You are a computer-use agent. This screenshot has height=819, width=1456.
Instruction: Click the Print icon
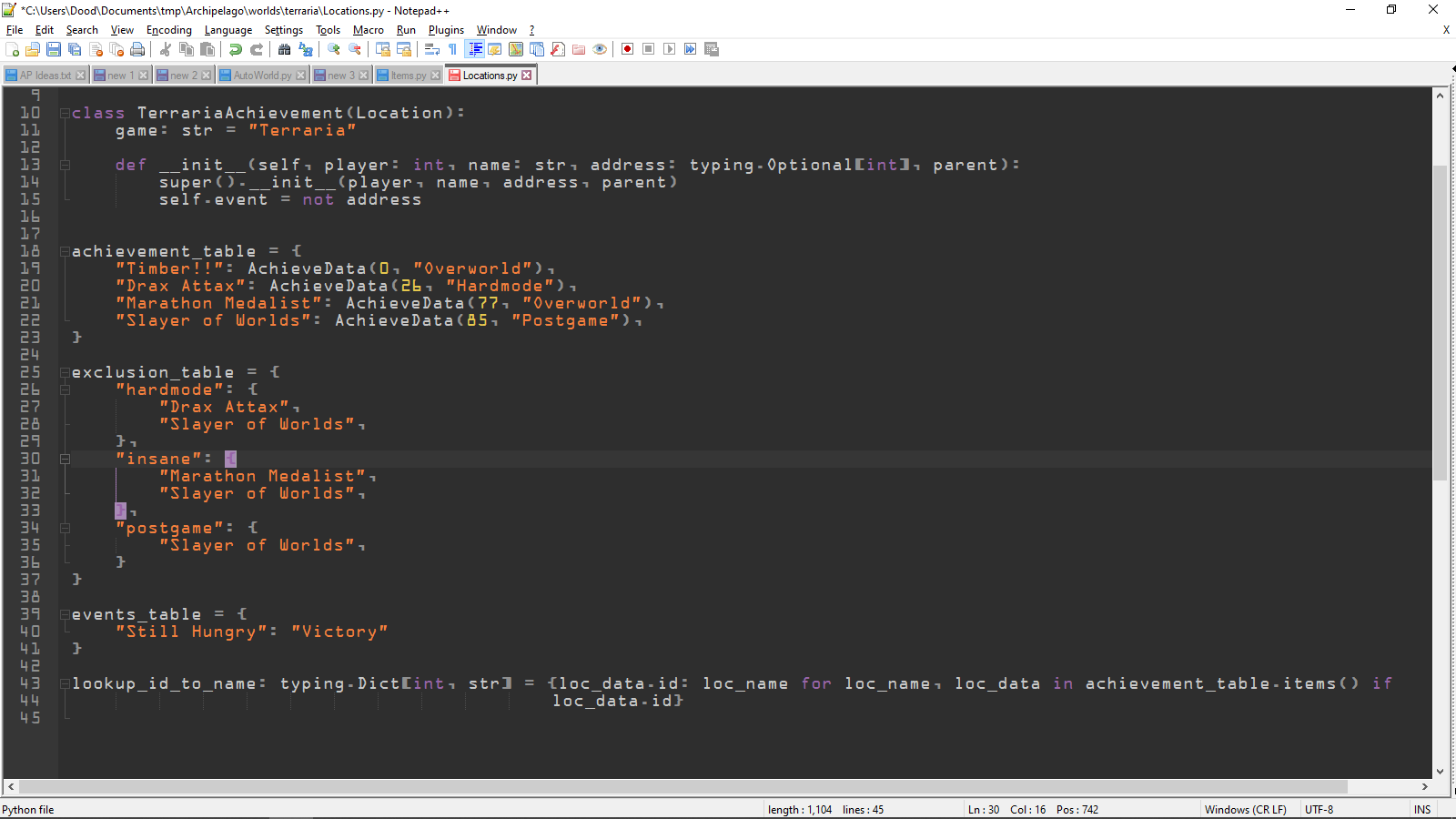(138, 49)
